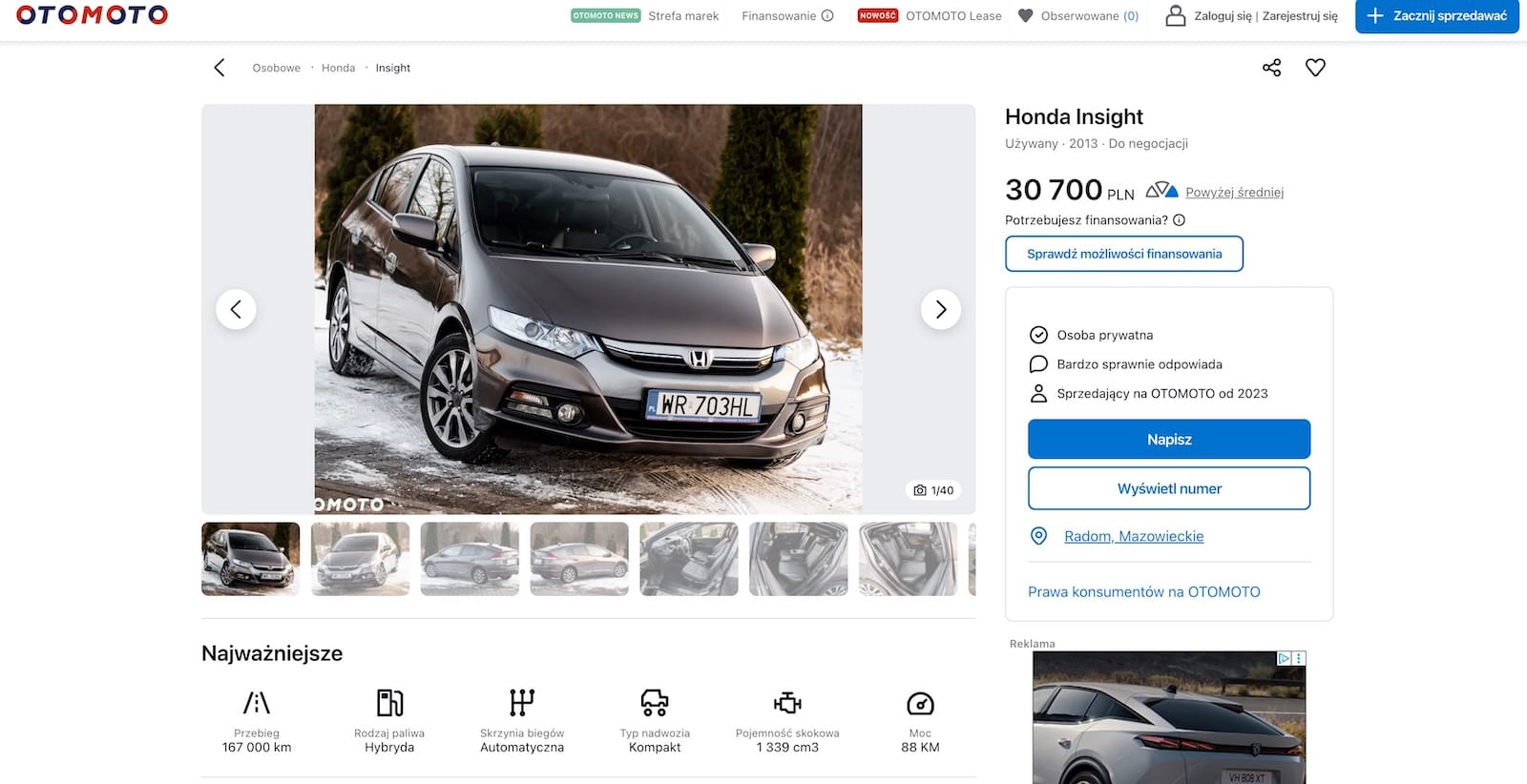Show next gallery photo

pyautogui.click(x=941, y=309)
